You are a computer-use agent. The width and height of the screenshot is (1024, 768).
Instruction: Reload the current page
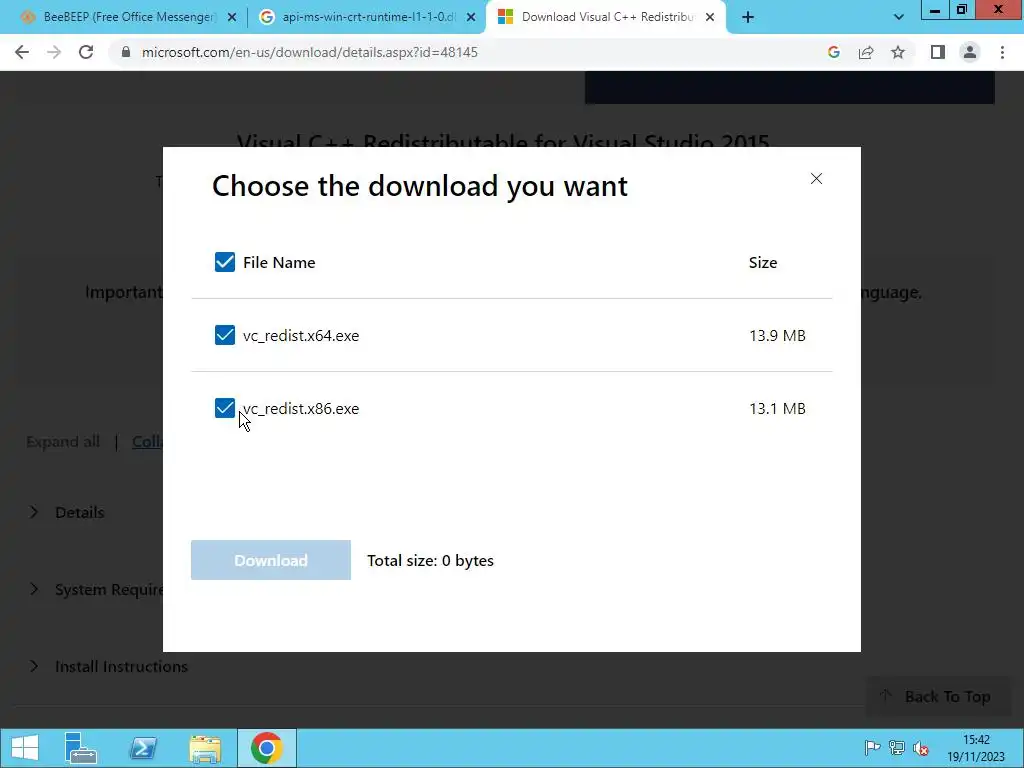pos(86,52)
